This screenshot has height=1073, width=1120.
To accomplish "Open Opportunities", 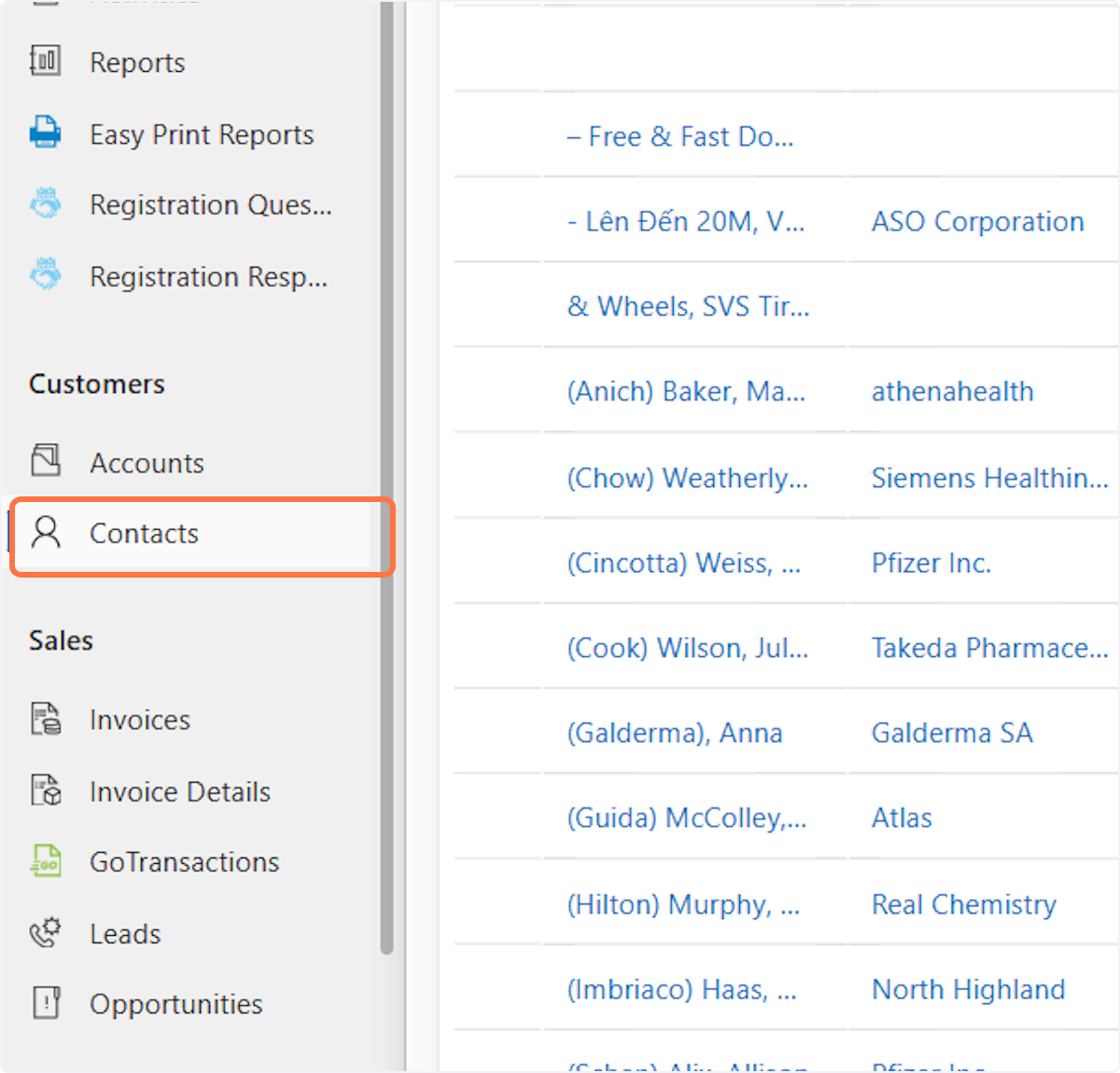I will pos(176,1004).
